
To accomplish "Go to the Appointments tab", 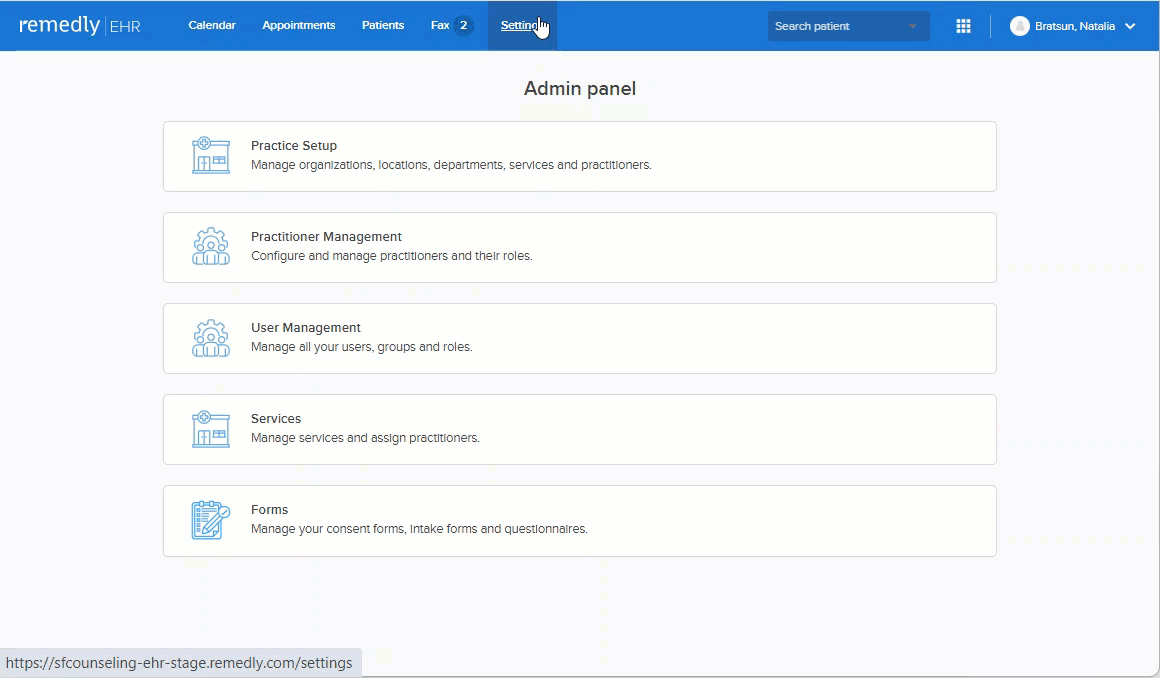I will (299, 25).
